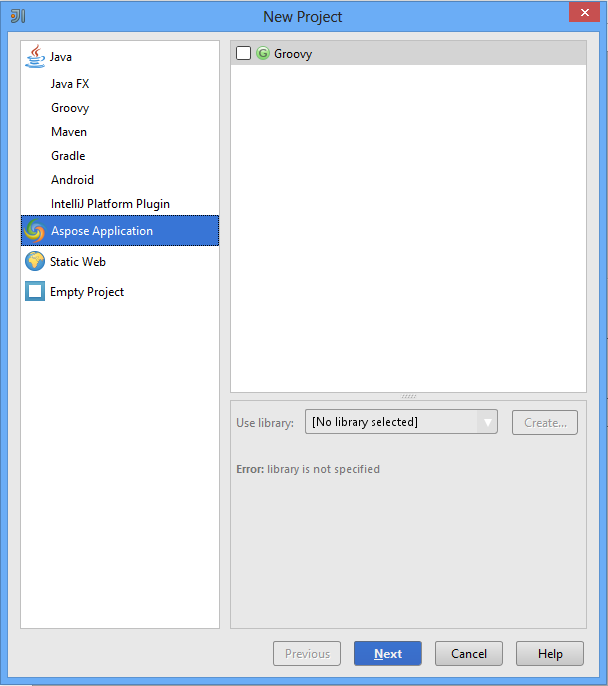
Task: Select the Java text label
Action: pos(61,57)
